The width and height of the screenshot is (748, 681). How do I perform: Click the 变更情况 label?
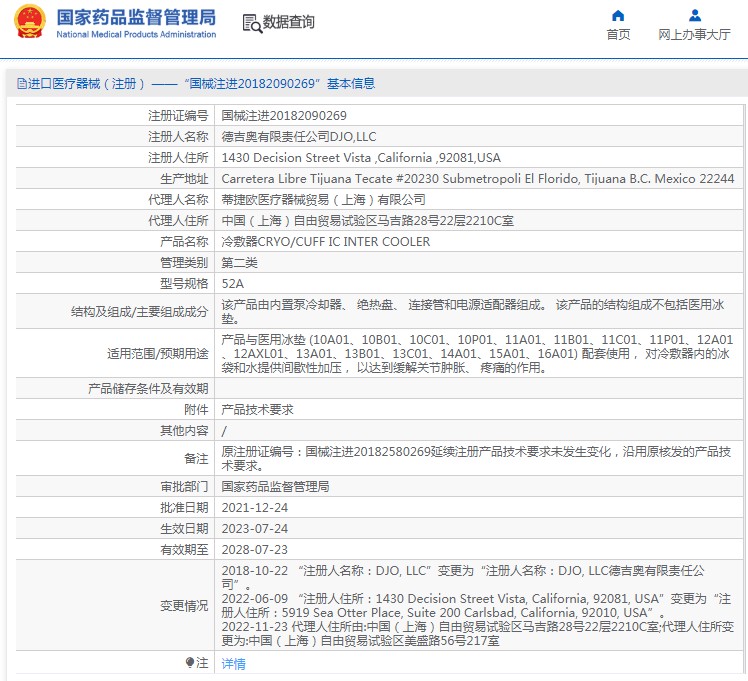[x=184, y=605]
